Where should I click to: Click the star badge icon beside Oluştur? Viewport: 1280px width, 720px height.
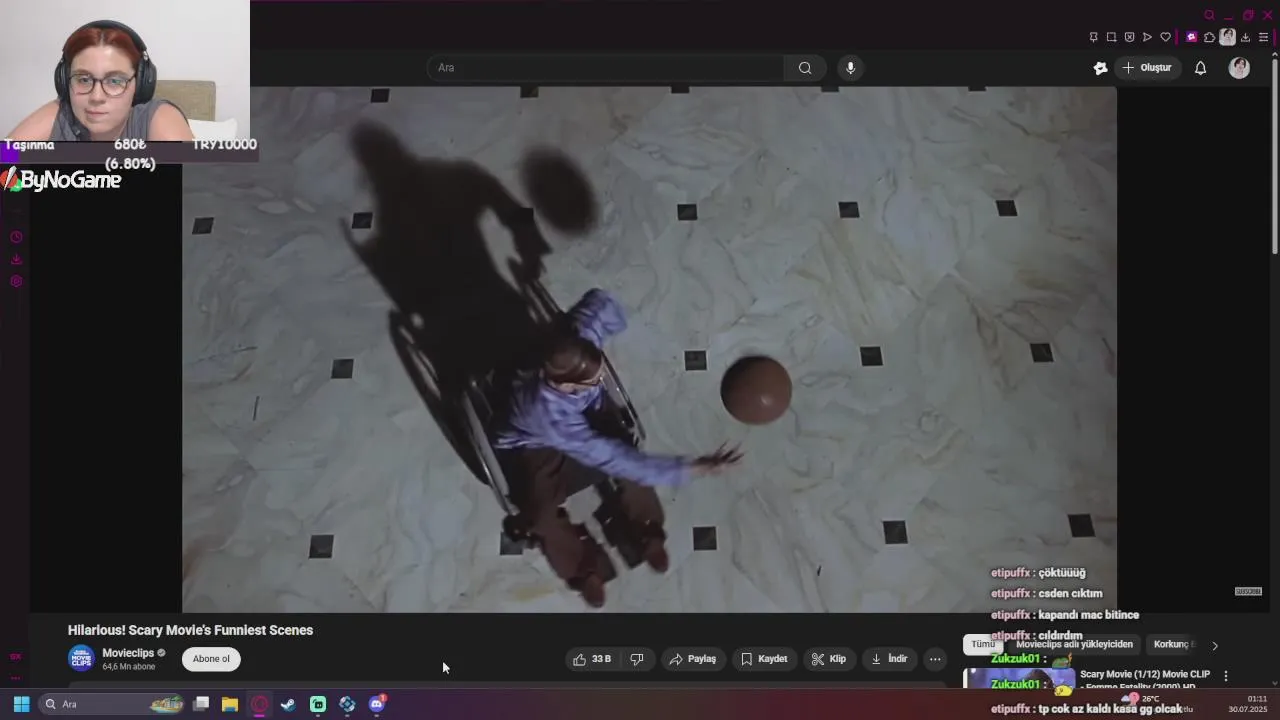1100,68
